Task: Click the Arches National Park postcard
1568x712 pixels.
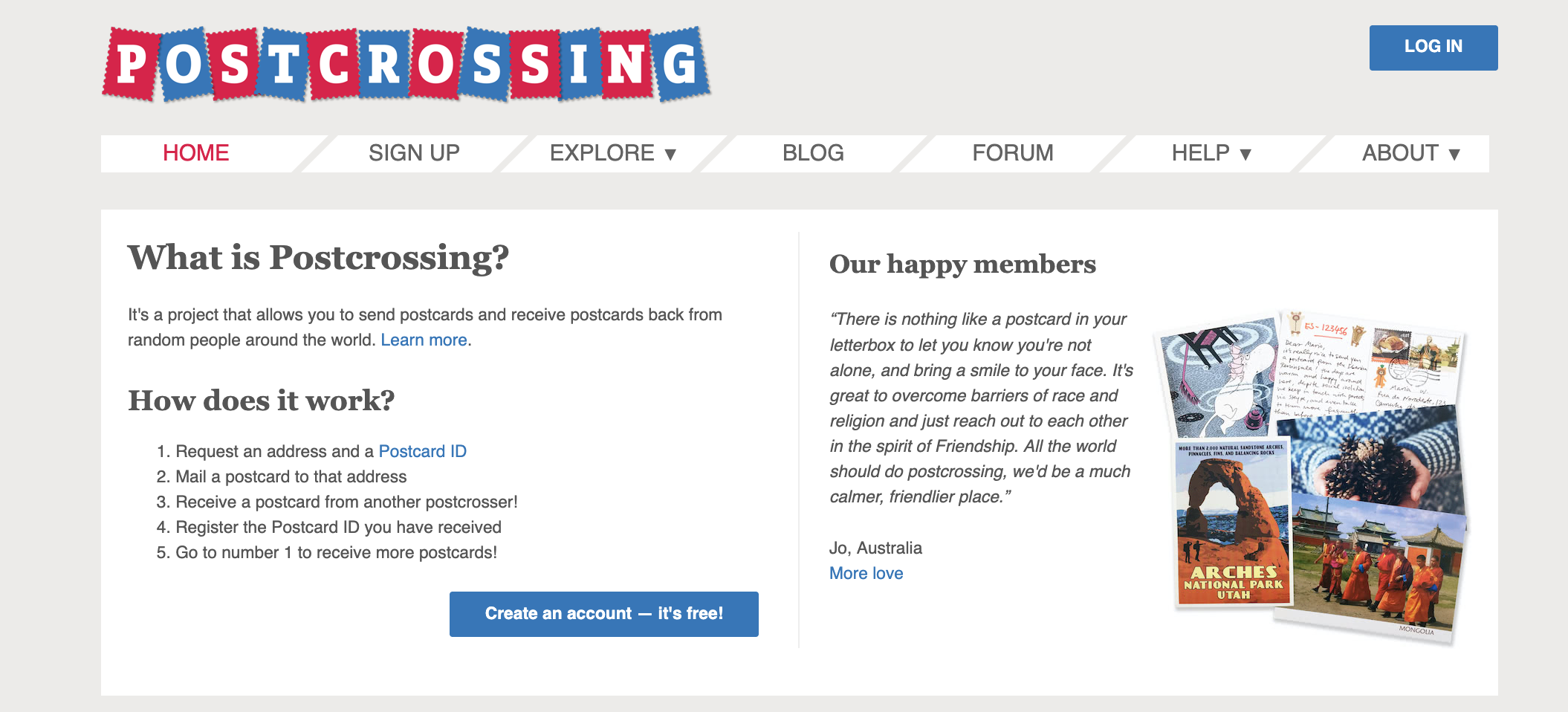Action: pyautogui.click(x=1233, y=522)
